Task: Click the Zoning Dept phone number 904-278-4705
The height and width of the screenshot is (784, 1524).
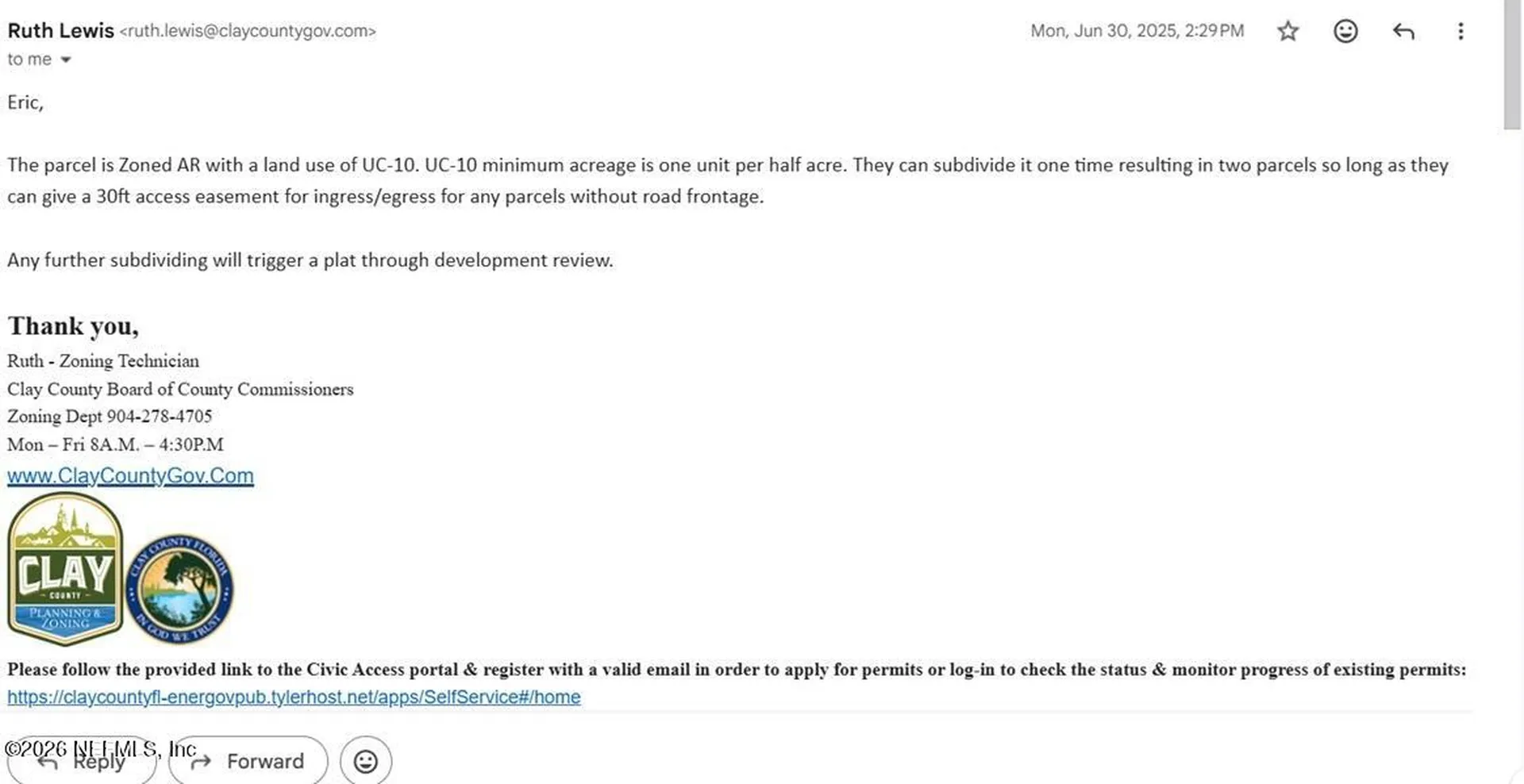Action: [160, 416]
